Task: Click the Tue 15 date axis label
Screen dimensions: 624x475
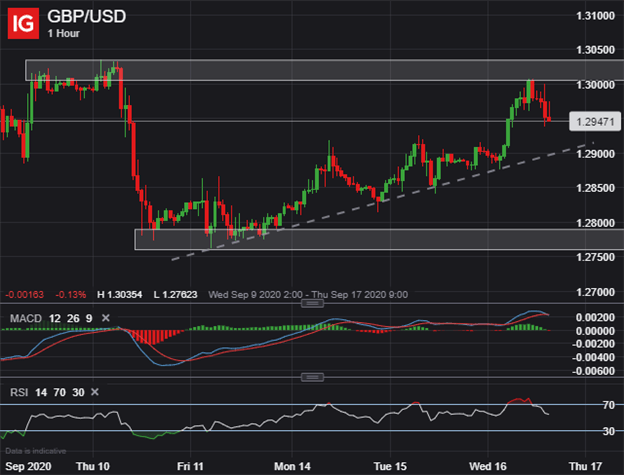Action: [390, 466]
